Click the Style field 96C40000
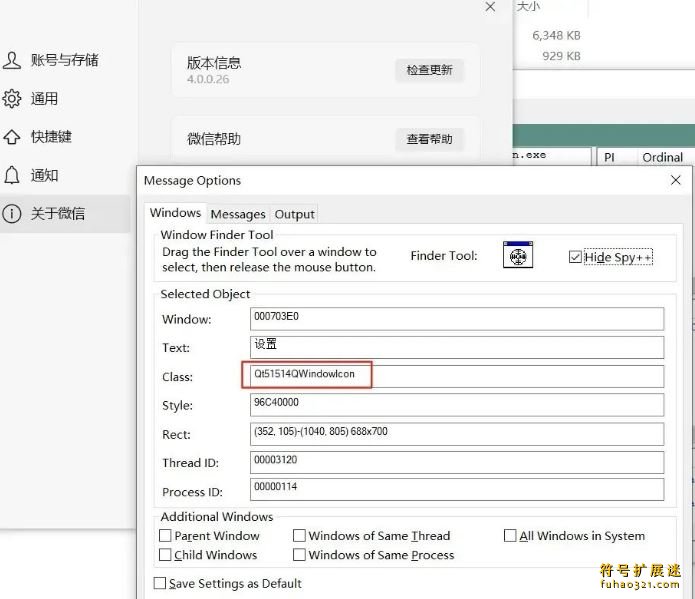 coord(457,405)
